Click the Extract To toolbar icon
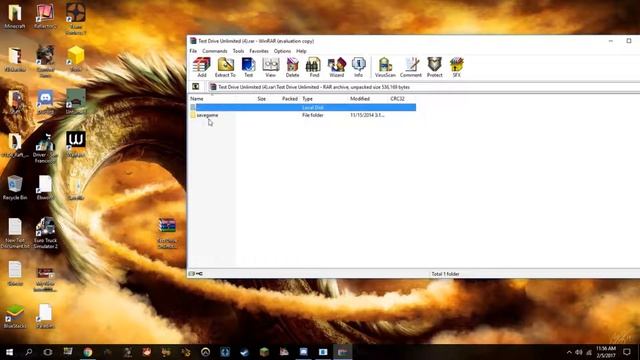 225,67
